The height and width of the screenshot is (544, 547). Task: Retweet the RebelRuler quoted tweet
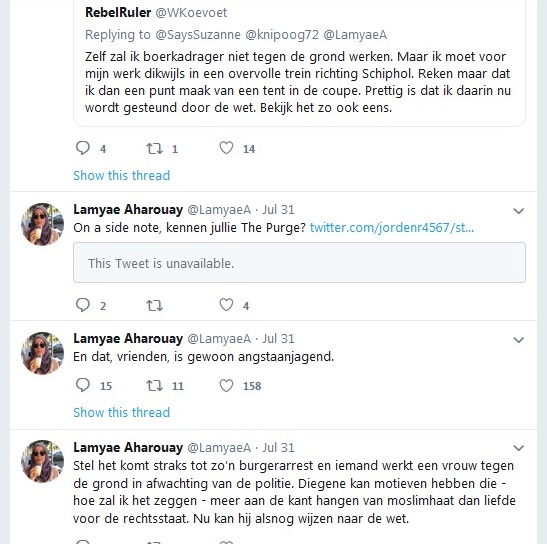pos(154,148)
